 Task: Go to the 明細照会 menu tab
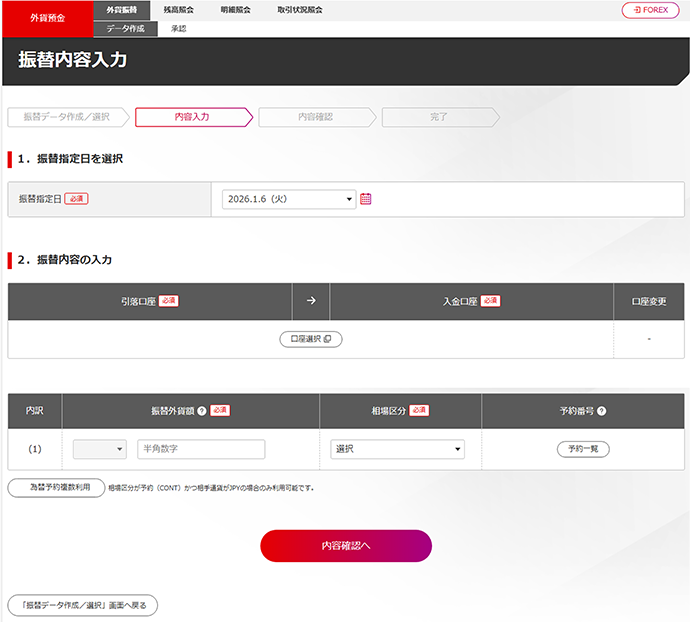point(236,10)
